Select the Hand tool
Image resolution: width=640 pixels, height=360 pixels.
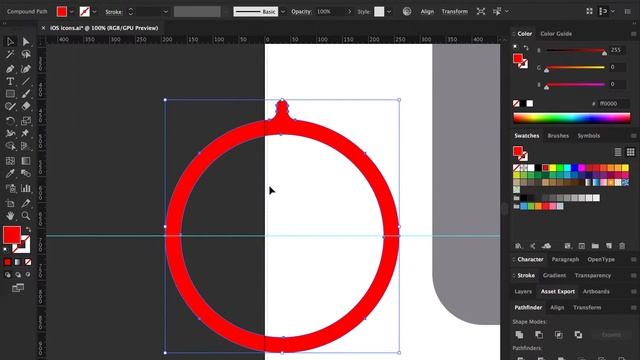10,216
